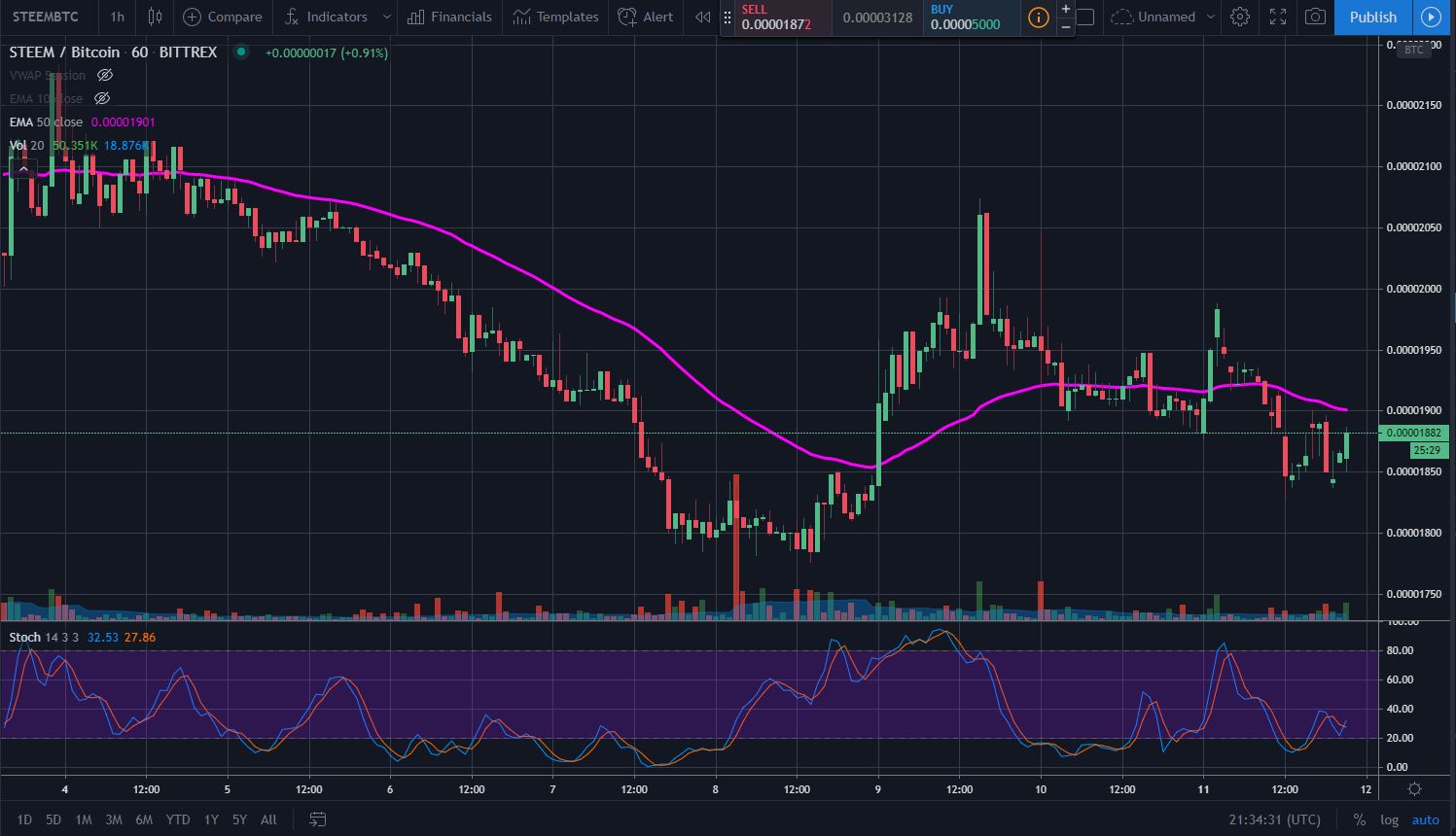Enter fullscreen mode

coord(1278,17)
